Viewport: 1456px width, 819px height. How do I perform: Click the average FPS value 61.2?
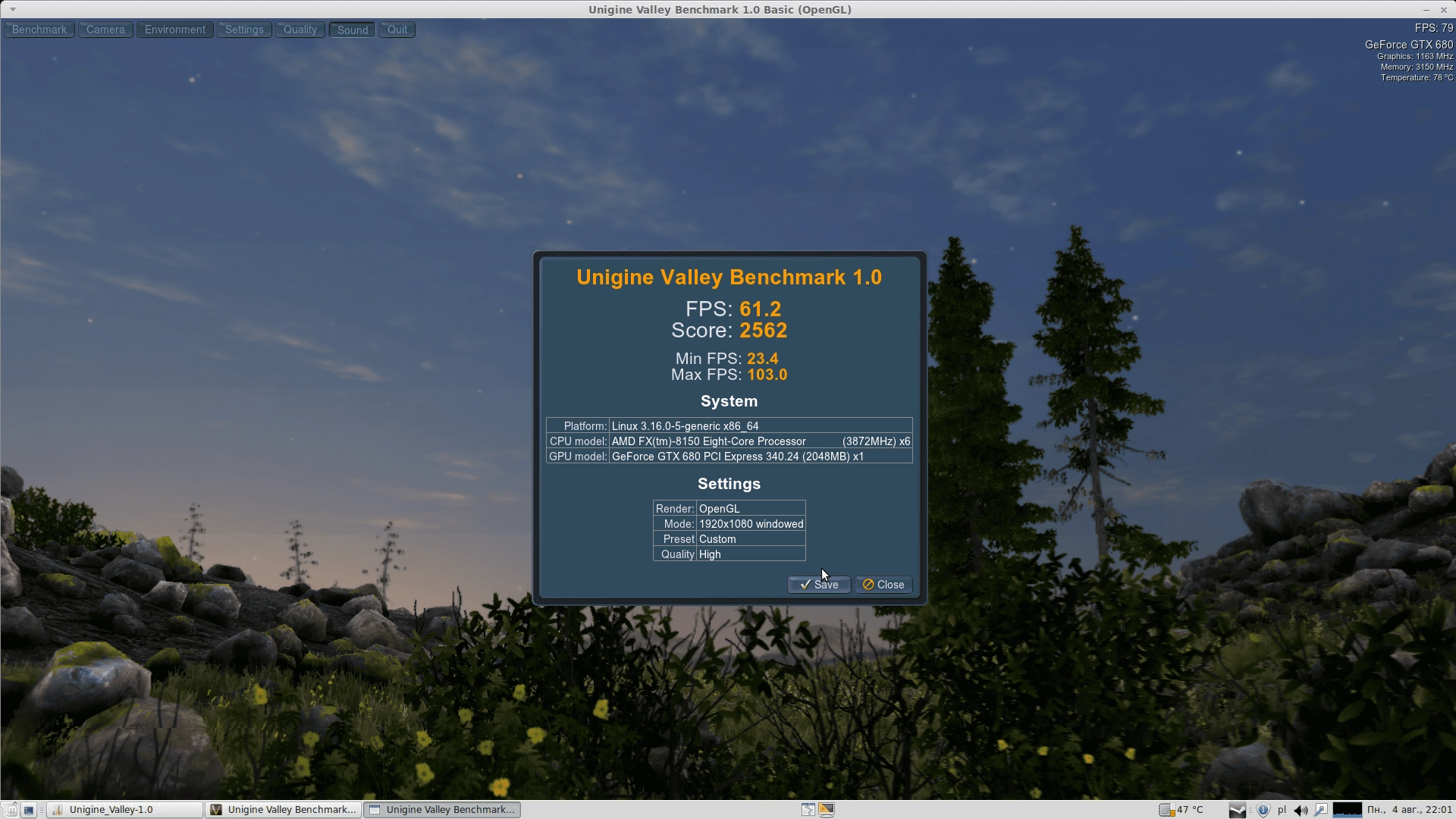tap(760, 309)
